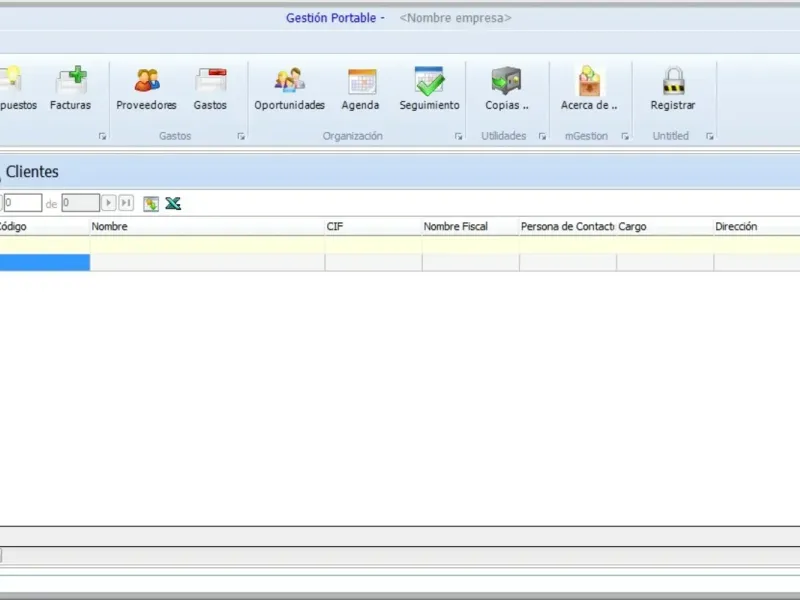Screen dimensions: 800x600
Task: Expand the mGestion group launcher
Action: 624,136
